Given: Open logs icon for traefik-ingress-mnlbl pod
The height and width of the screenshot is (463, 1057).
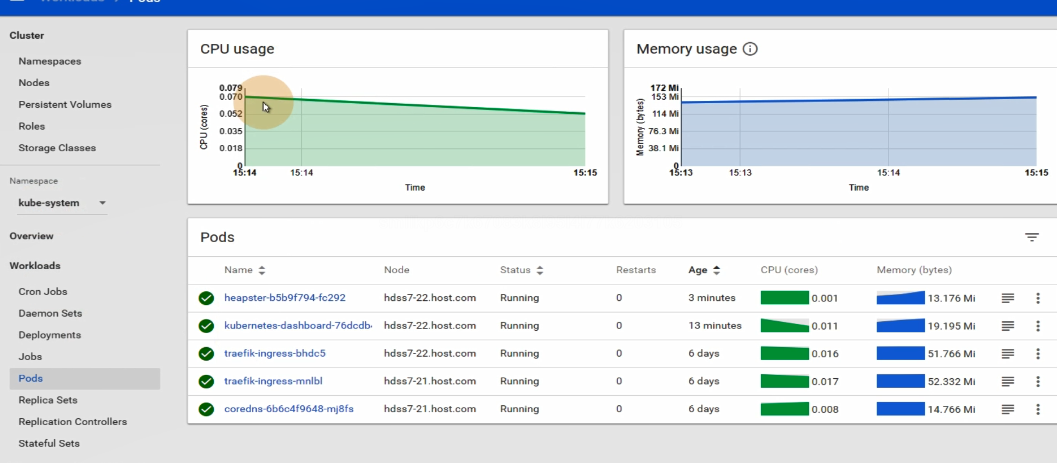Looking at the screenshot, I should (1008, 381).
